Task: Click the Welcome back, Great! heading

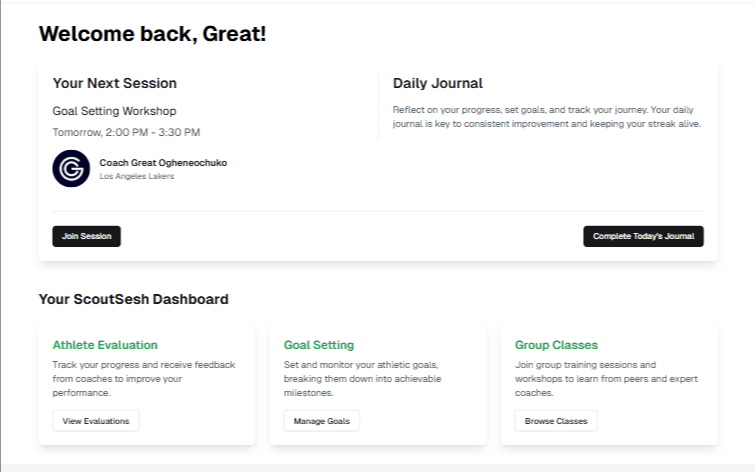Action: [x=152, y=33]
